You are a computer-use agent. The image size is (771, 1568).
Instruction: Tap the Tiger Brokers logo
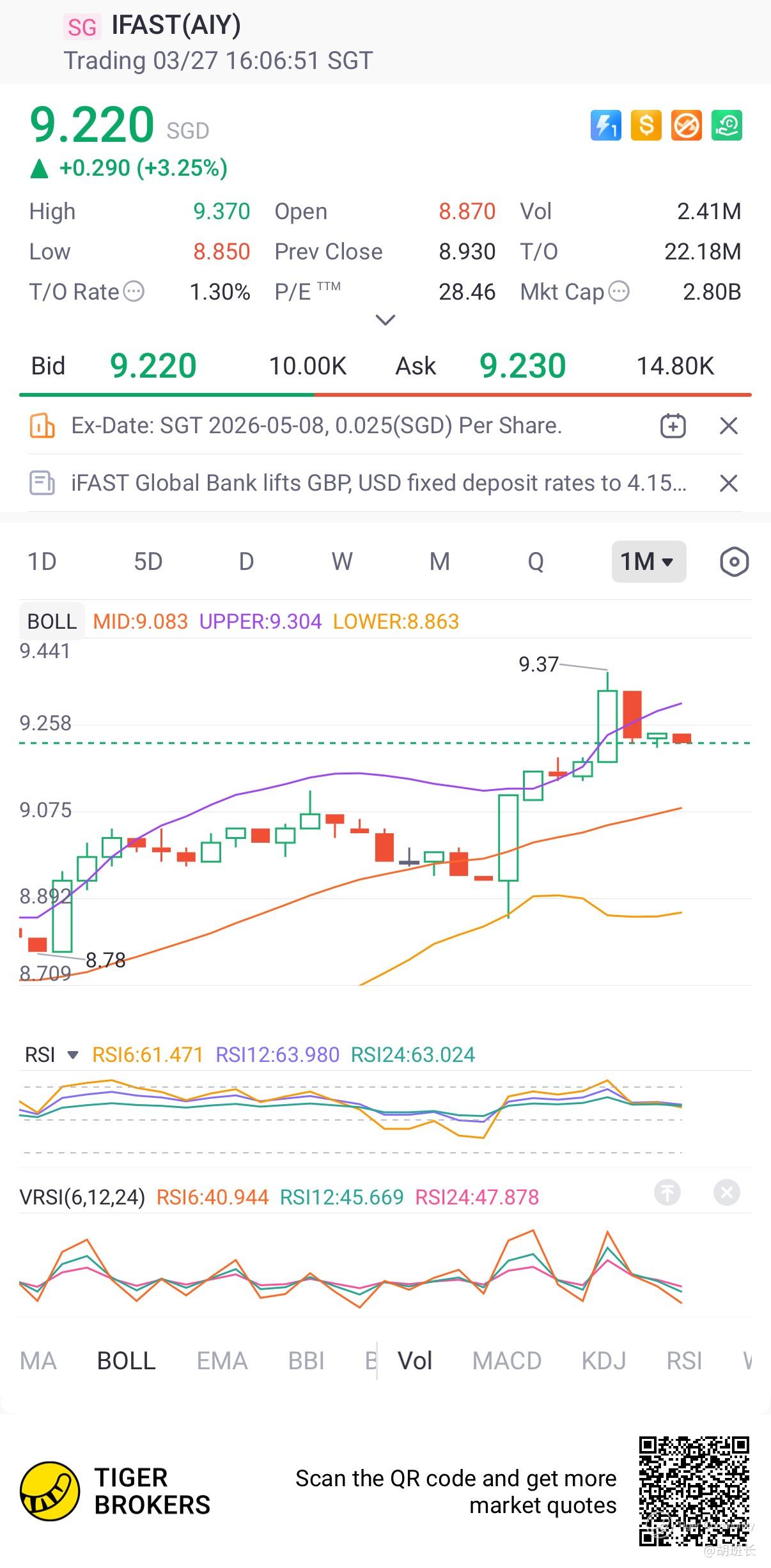pos(50,1491)
